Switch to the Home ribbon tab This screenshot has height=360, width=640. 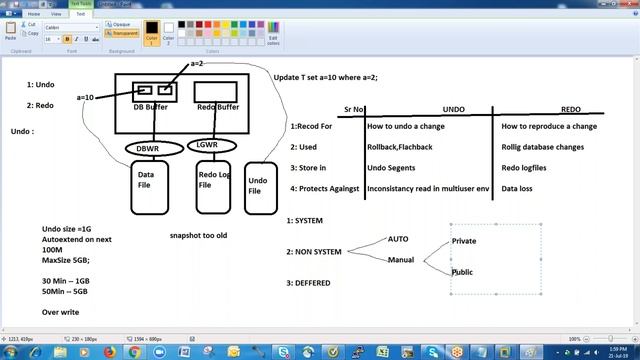(x=33, y=14)
